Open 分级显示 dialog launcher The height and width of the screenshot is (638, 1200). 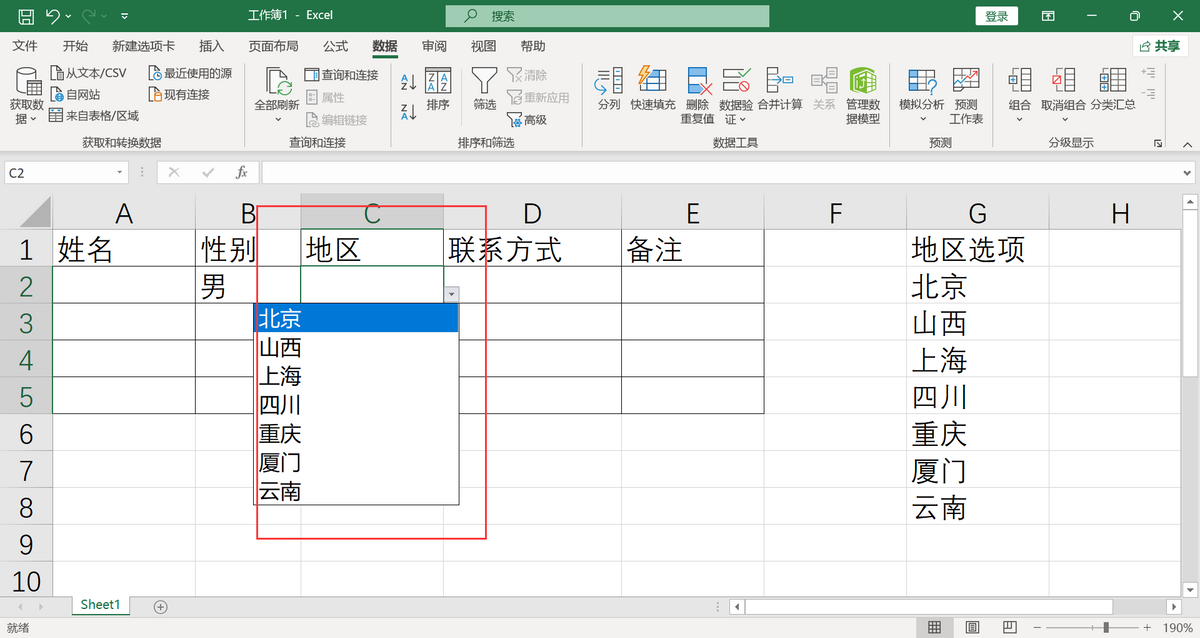tap(1158, 143)
